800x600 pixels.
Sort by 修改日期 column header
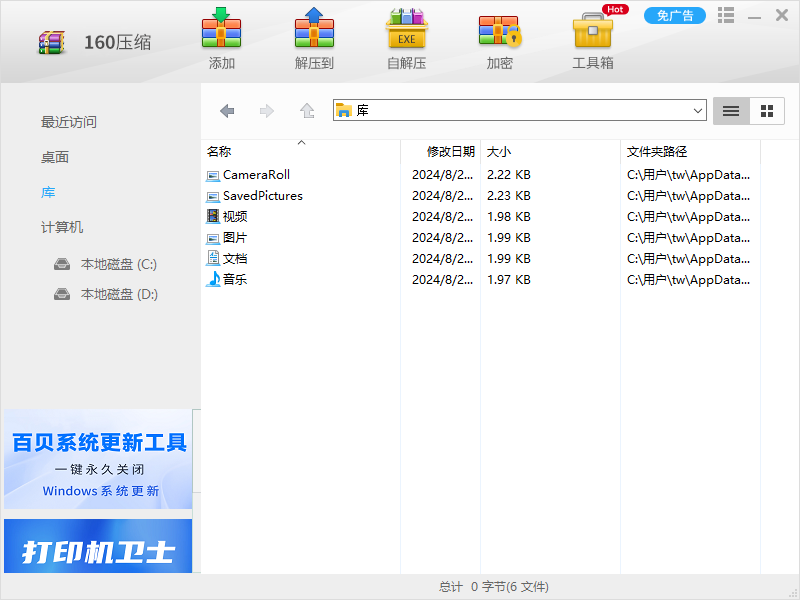click(x=441, y=152)
